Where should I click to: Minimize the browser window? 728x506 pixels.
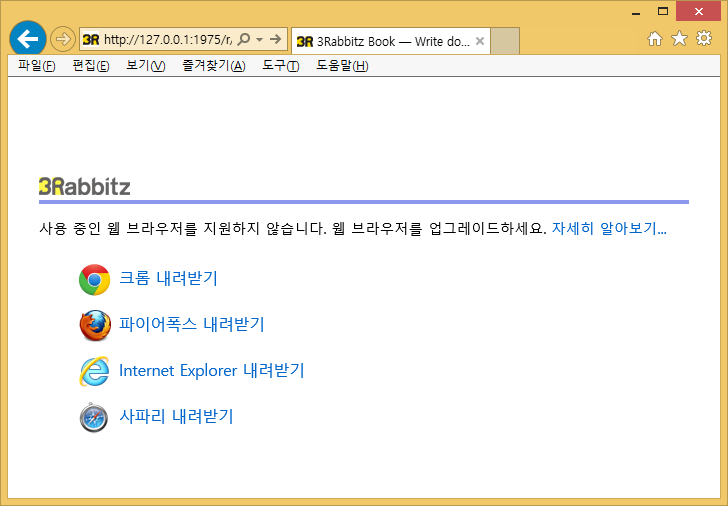click(636, 12)
